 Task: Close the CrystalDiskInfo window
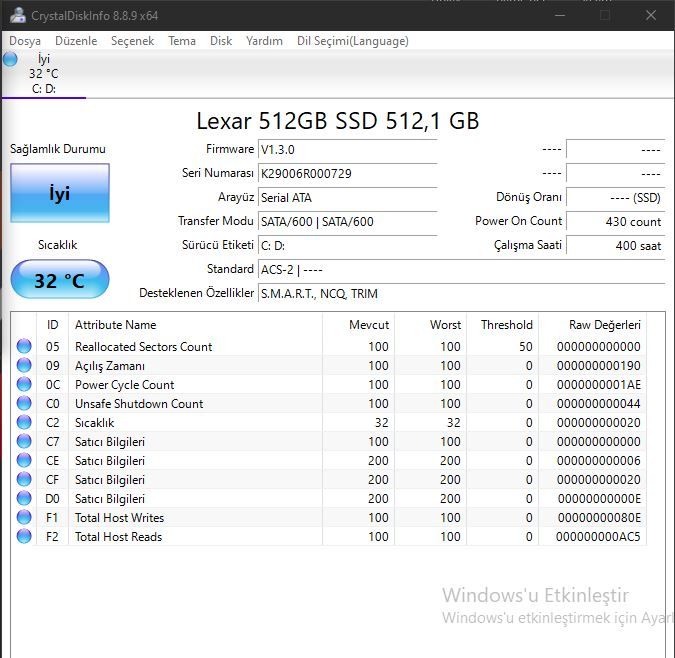tap(651, 15)
